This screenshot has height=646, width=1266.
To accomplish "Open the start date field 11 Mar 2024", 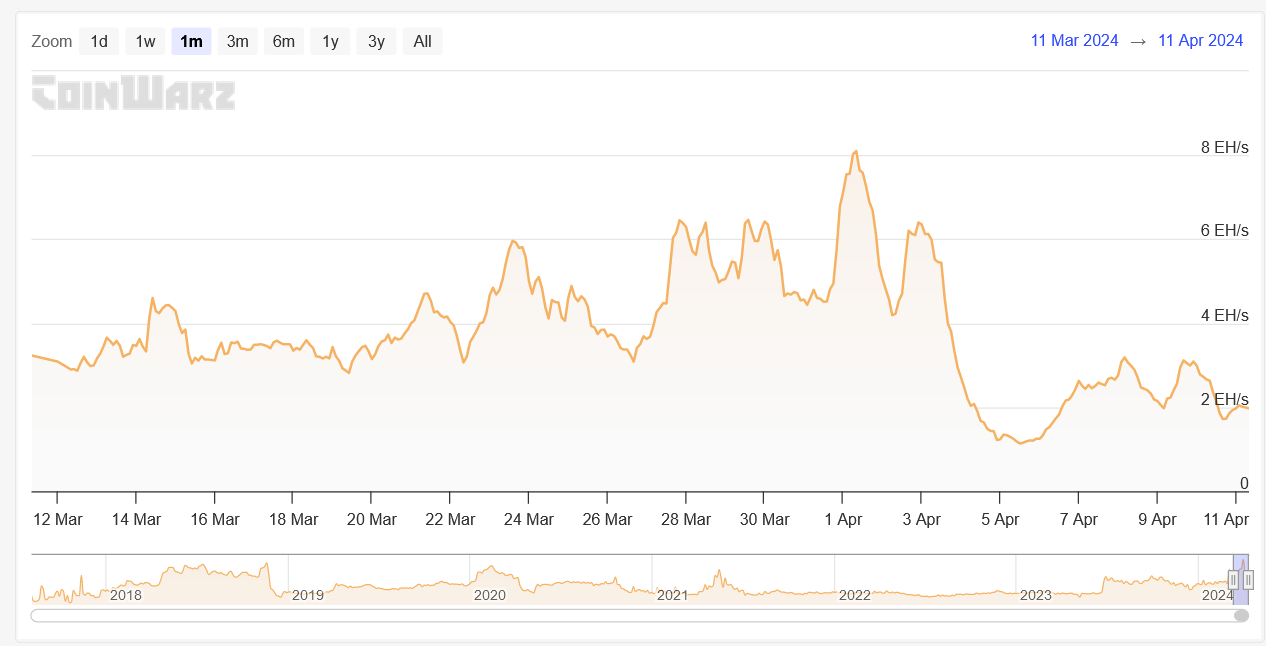I will click(x=1074, y=41).
